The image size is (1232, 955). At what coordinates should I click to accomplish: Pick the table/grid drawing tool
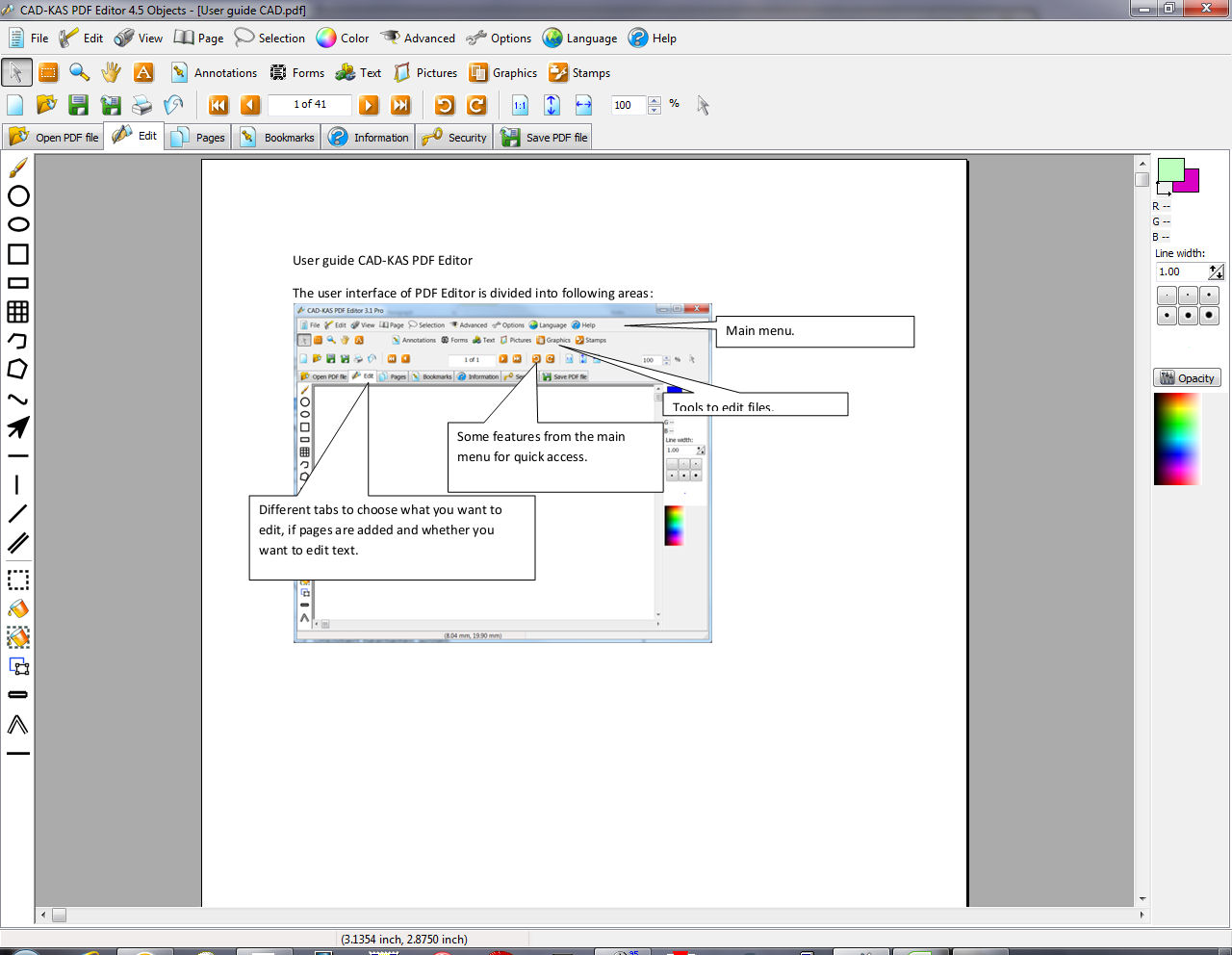(16, 312)
